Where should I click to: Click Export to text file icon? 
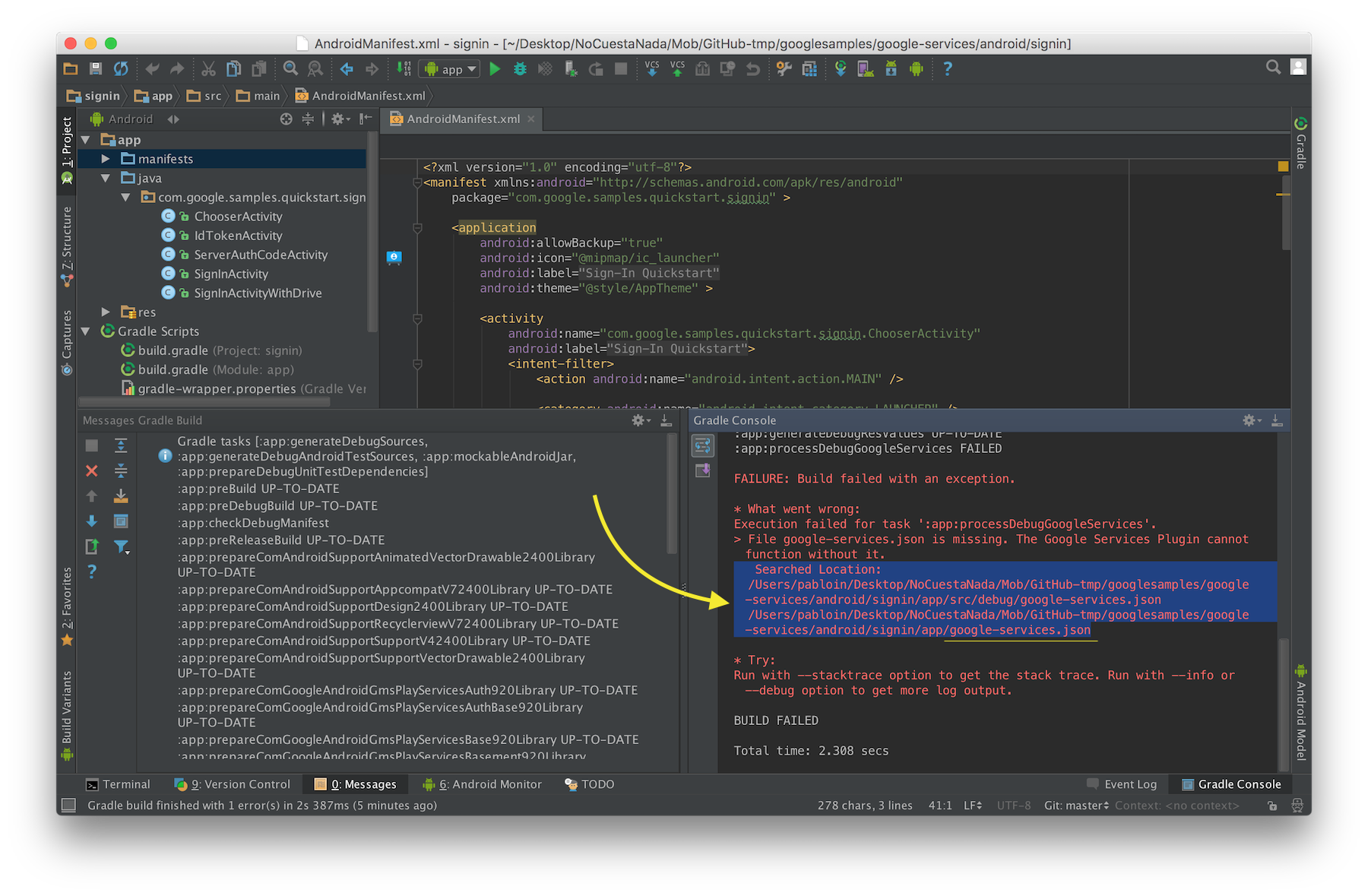click(92, 546)
